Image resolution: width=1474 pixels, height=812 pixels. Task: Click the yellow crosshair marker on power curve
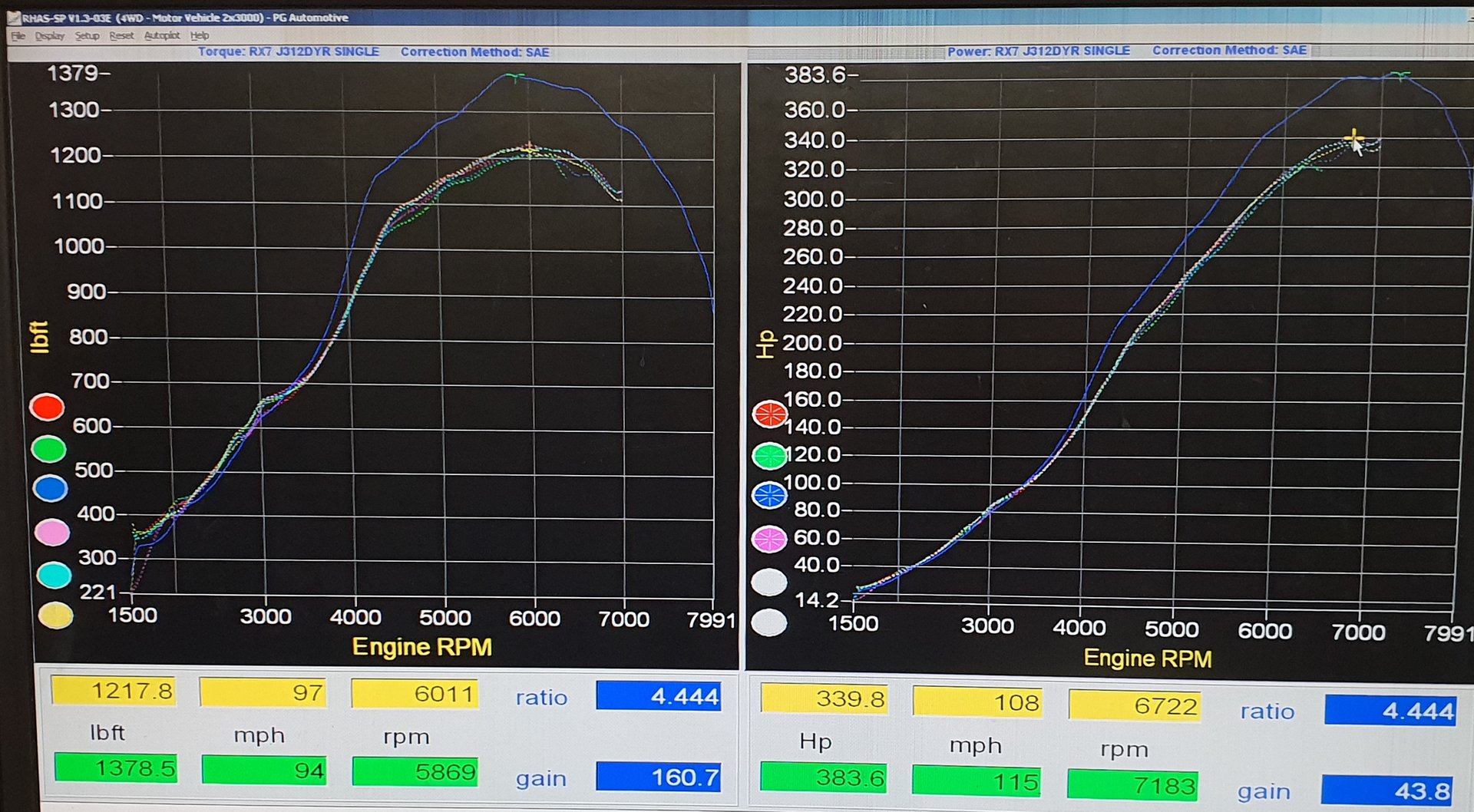click(x=1354, y=138)
